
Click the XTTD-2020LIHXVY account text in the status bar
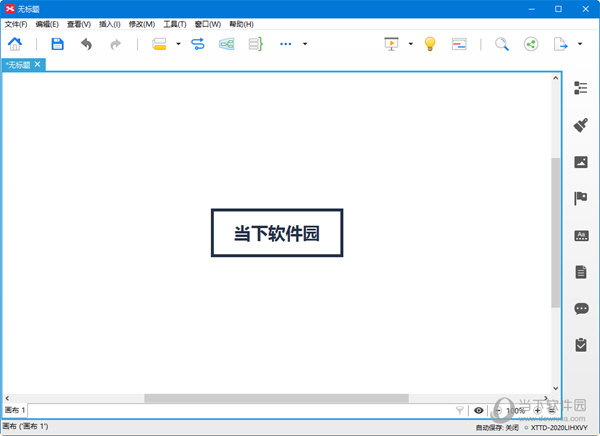click(x=559, y=428)
